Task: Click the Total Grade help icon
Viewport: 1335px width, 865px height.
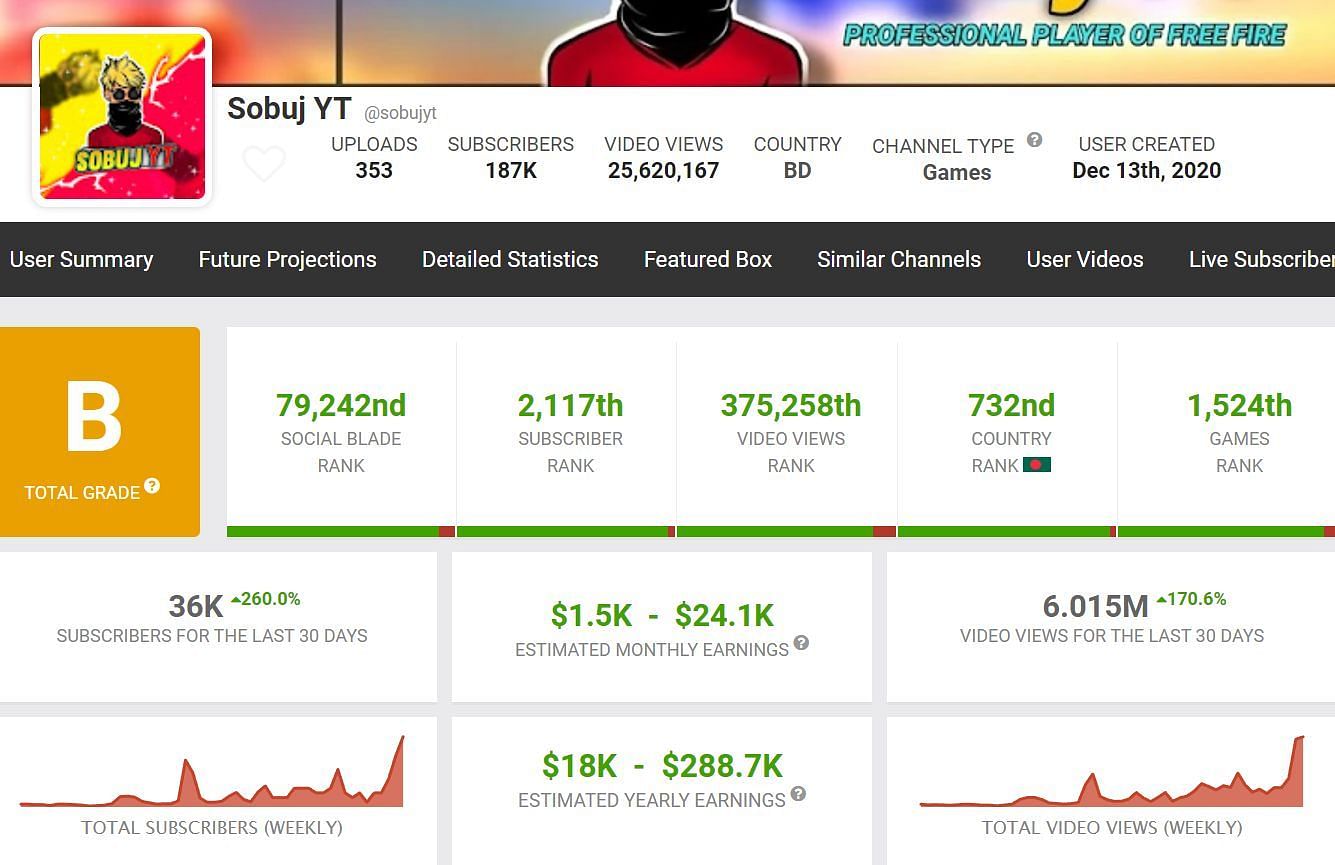Action: (x=152, y=486)
